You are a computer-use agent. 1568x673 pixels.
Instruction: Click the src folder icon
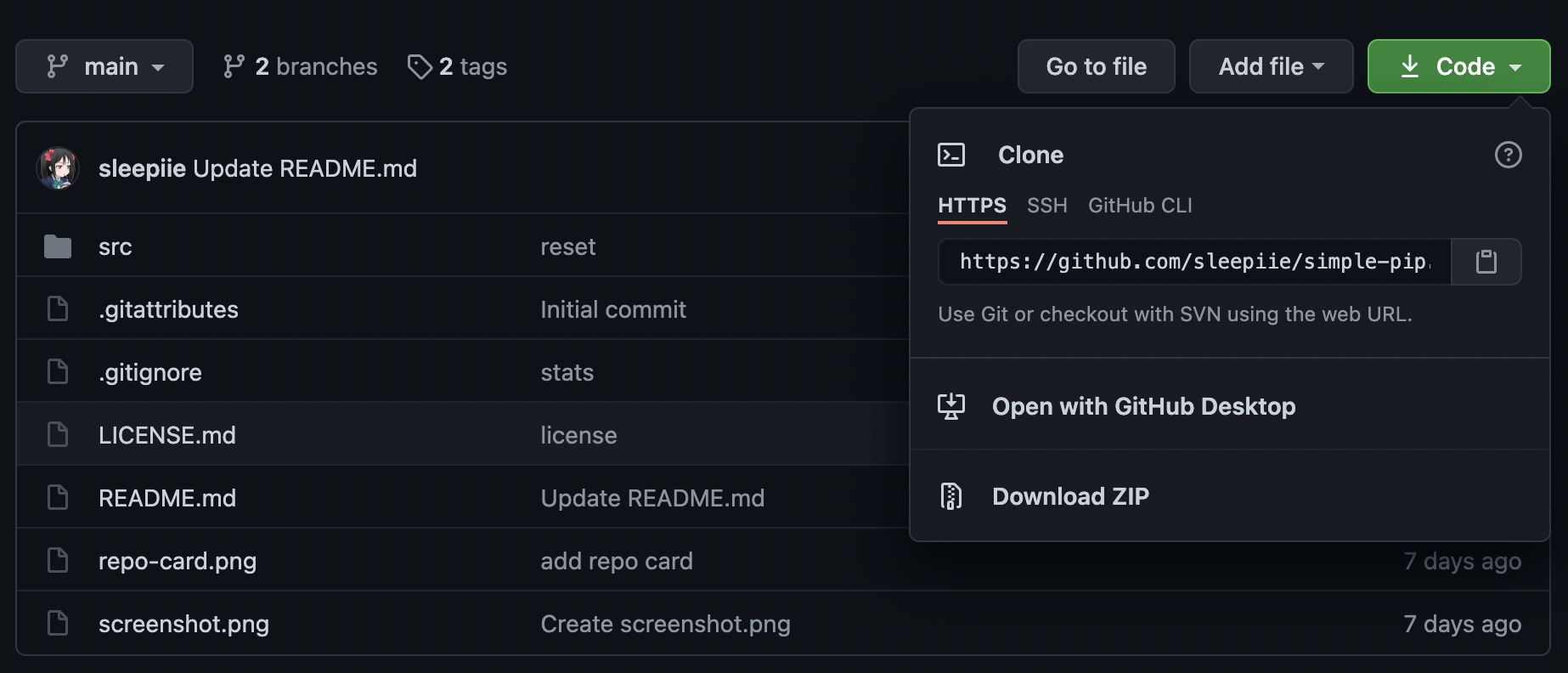pos(58,246)
